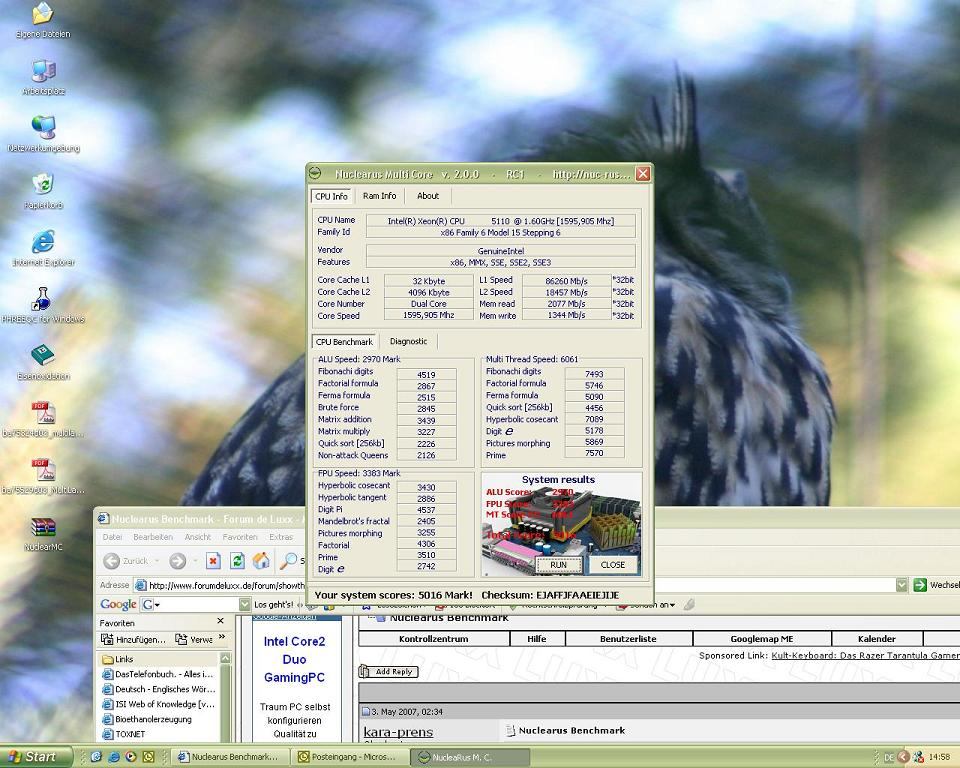
Task: Select the Netzwerkumgebung desktop icon
Action: pyautogui.click(x=43, y=127)
